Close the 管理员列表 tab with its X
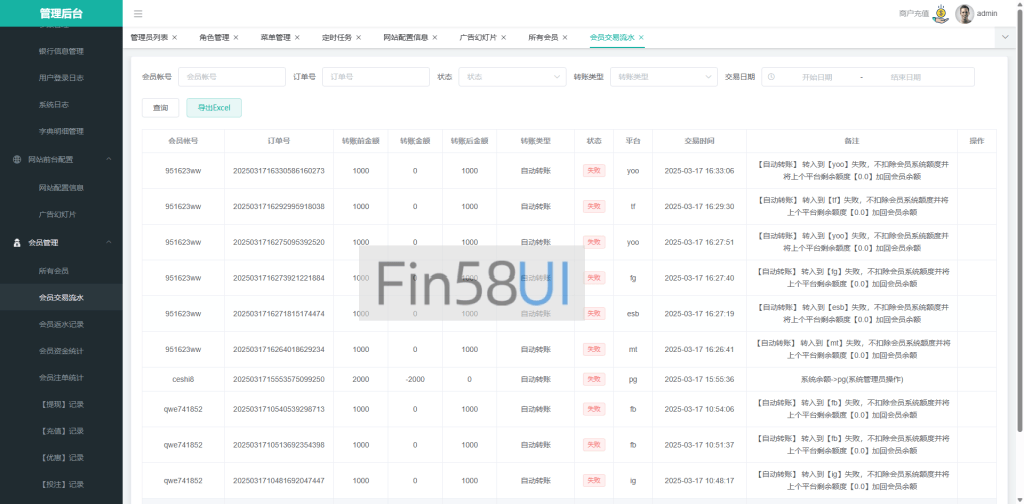 click(175, 37)
